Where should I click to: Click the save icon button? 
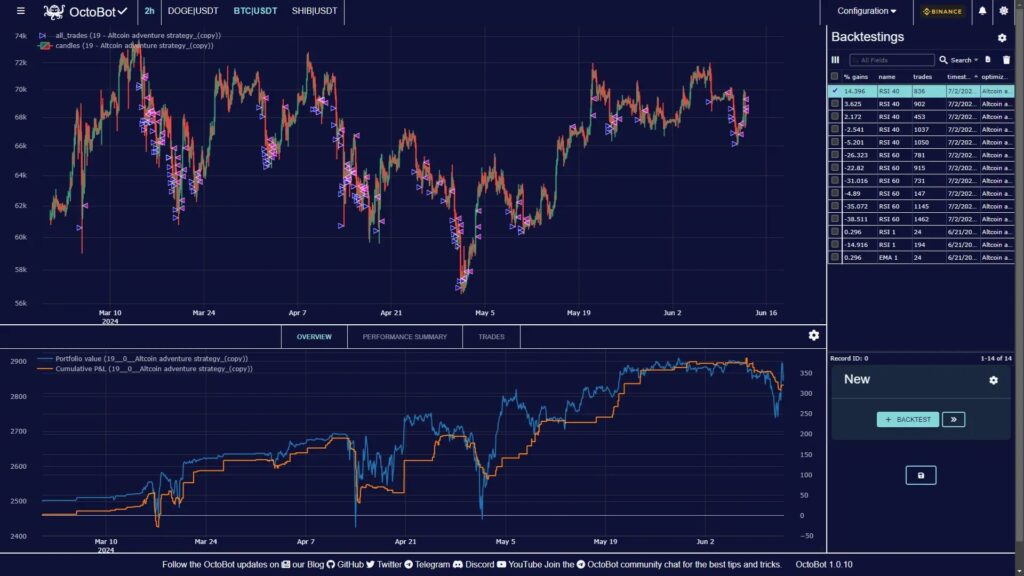point(921,475)
